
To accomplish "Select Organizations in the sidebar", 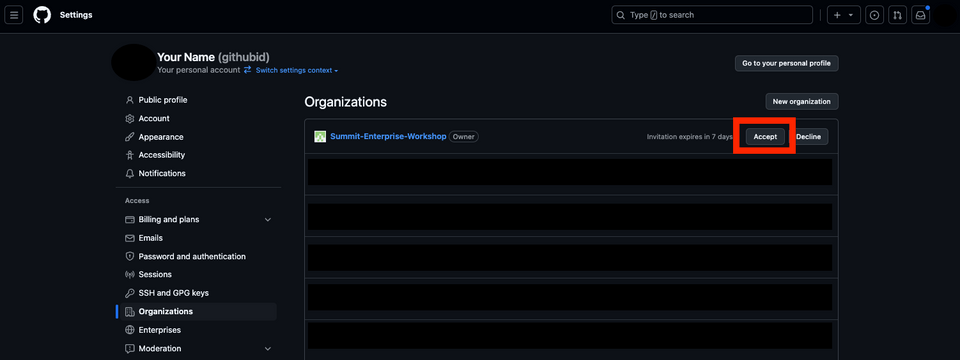I will click(198, 311).
